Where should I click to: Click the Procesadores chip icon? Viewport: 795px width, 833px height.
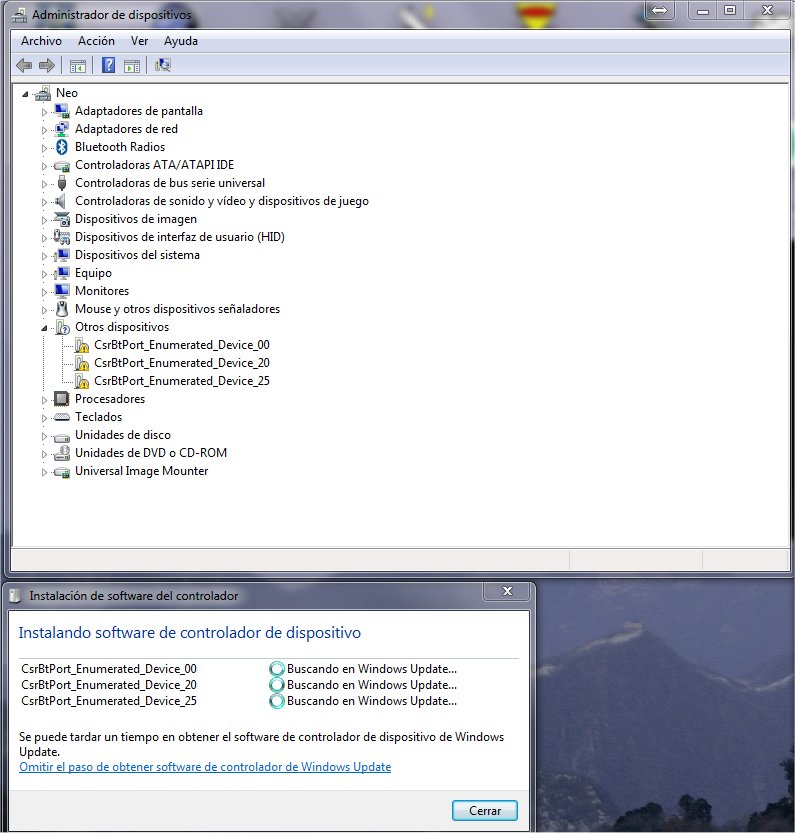(62, 399)
